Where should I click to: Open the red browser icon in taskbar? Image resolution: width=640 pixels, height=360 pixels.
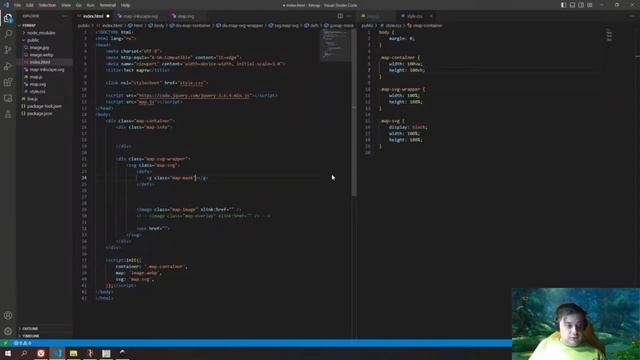pyautogui.click(x=41, y=353)
